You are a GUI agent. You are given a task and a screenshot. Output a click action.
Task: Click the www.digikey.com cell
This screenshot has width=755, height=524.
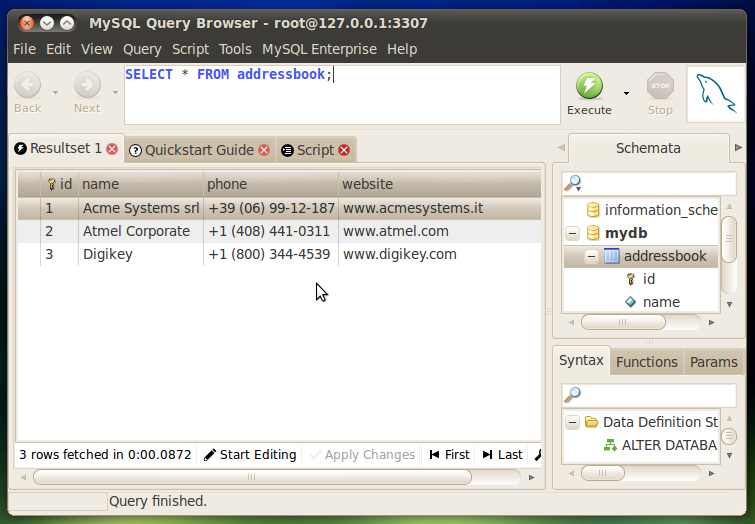440,254
